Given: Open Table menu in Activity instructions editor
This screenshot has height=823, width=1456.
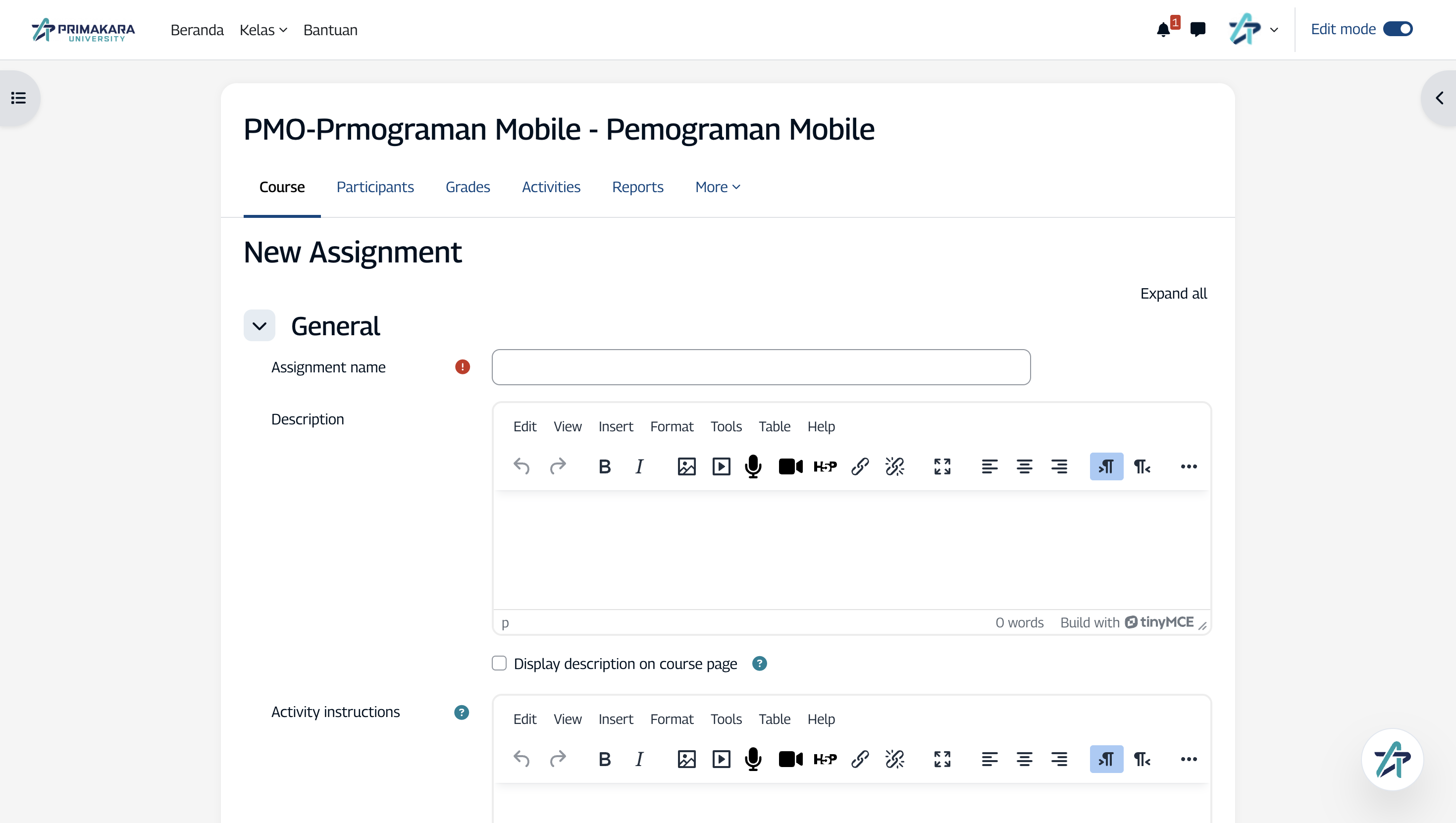Looking at the screenshot, I should click(775, 720).
